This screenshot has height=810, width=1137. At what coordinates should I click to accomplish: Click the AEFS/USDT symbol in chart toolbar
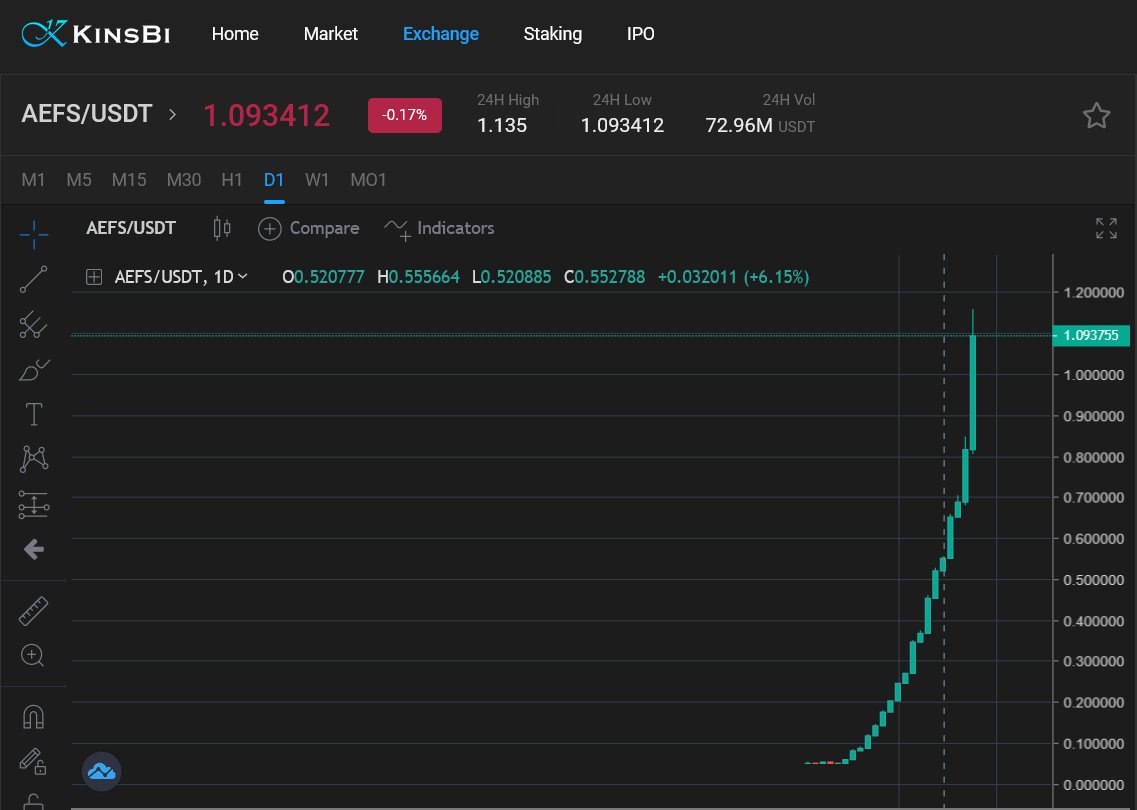click(x=131, y=228)
